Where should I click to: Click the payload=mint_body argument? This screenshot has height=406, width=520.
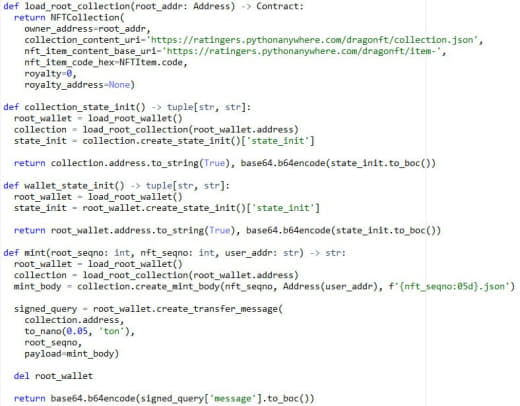(71, 354)
